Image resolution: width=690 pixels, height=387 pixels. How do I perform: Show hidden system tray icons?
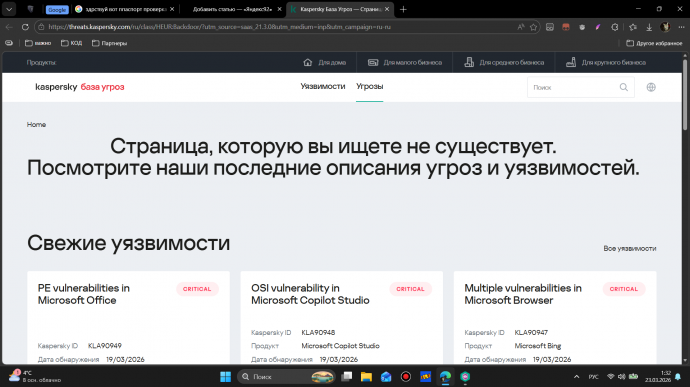[576, 376]
